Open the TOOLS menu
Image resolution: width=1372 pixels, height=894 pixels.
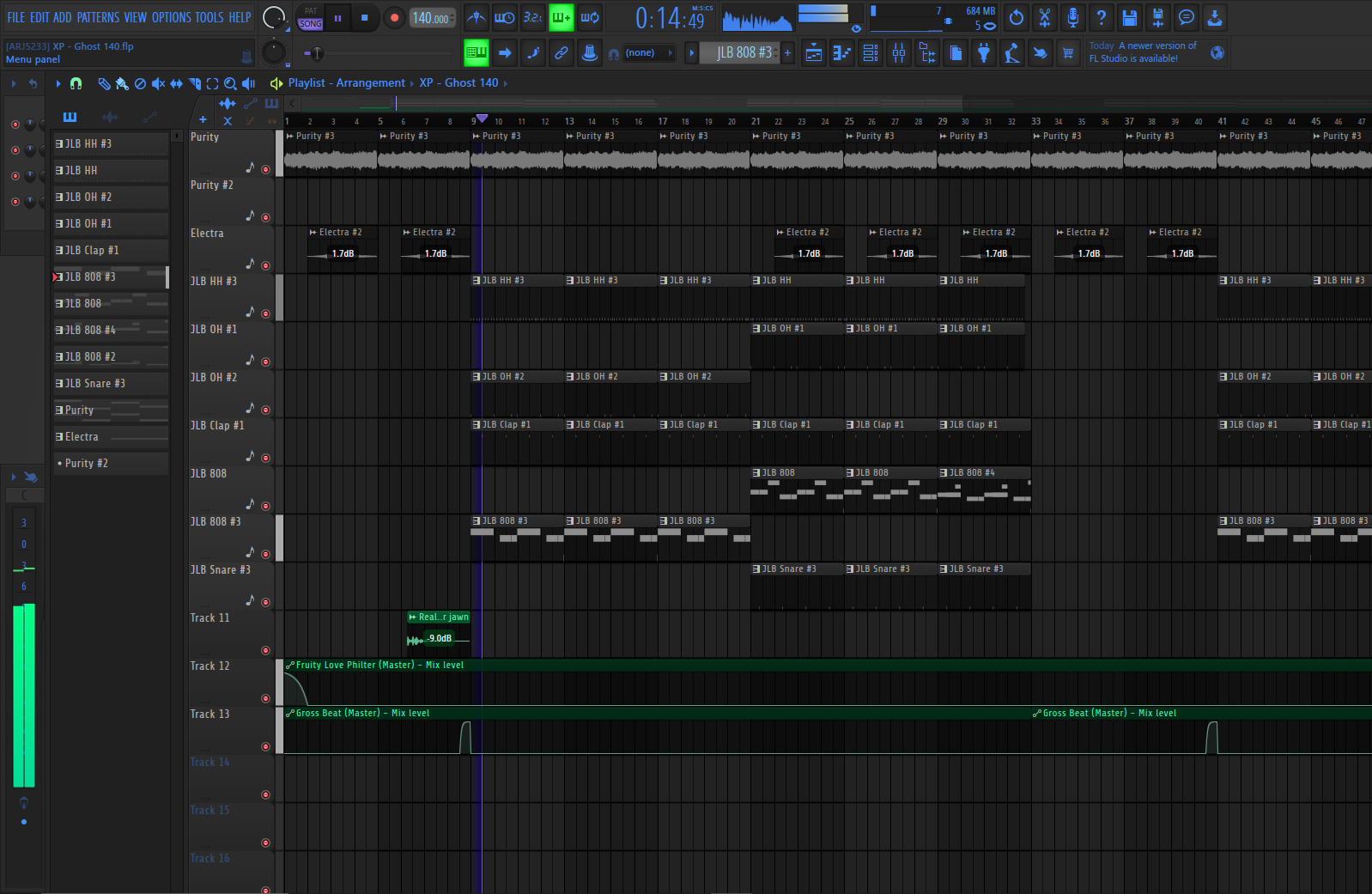coord(209,17)
